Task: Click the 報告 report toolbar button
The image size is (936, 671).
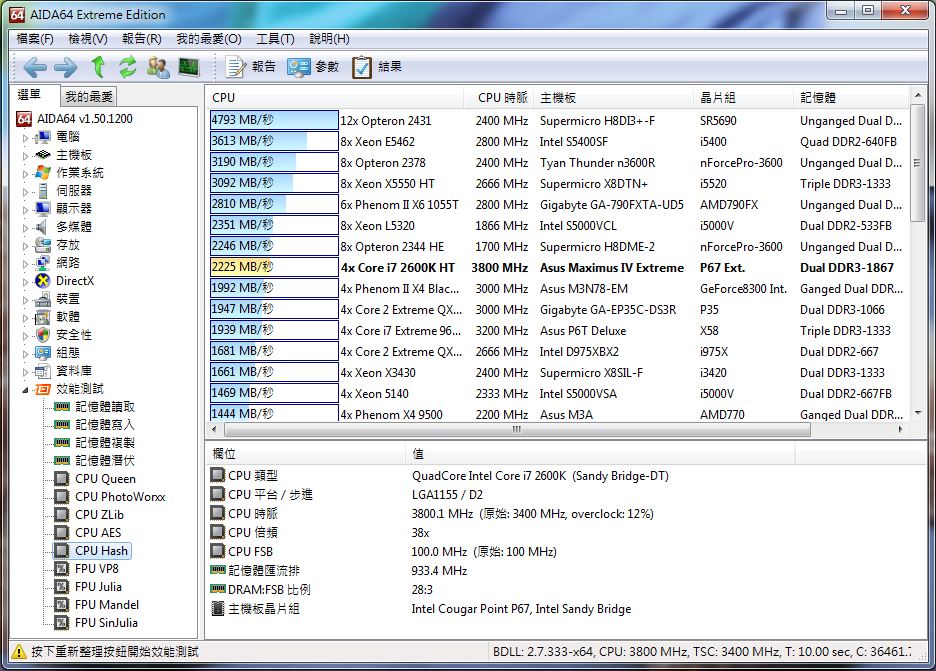Action: click(250, 67)
